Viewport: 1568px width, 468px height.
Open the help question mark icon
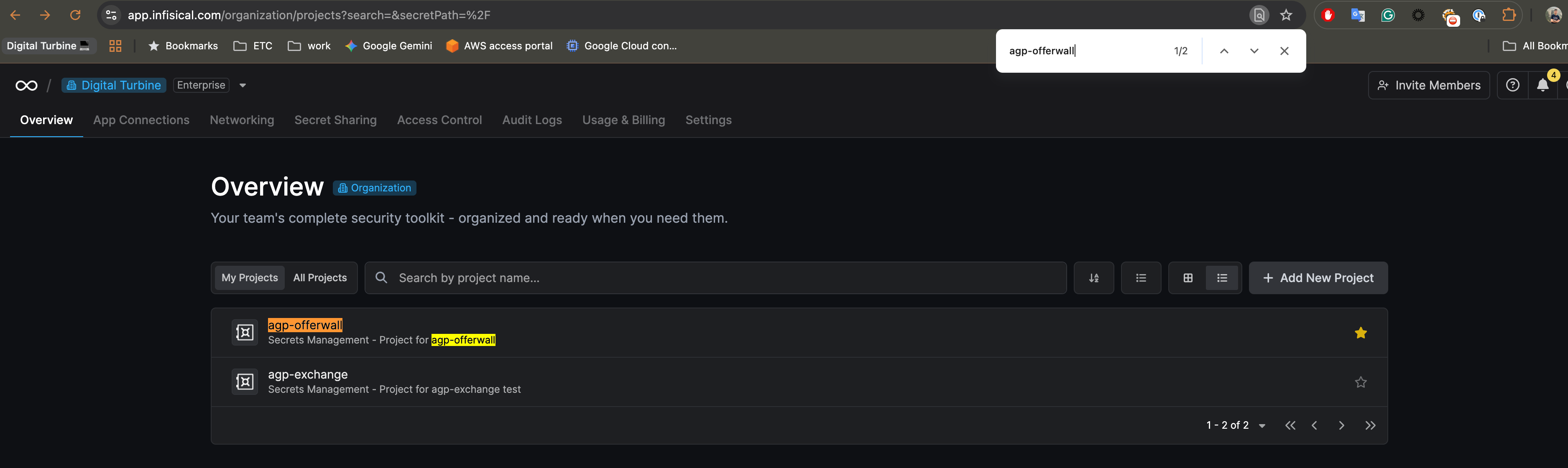[x=1512, y=86]
